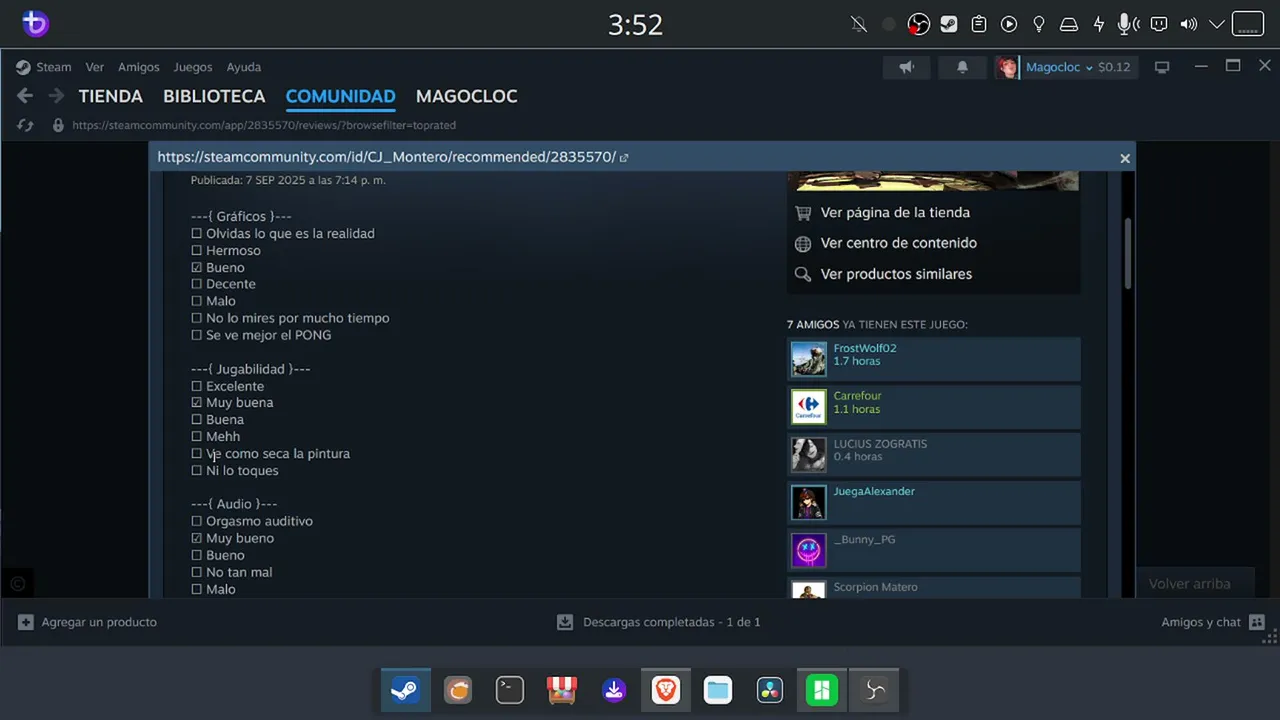This screenshot has width=1280, height=720.
Task: Open 'Ver productos similares' link
Action: tap(896, 274)
